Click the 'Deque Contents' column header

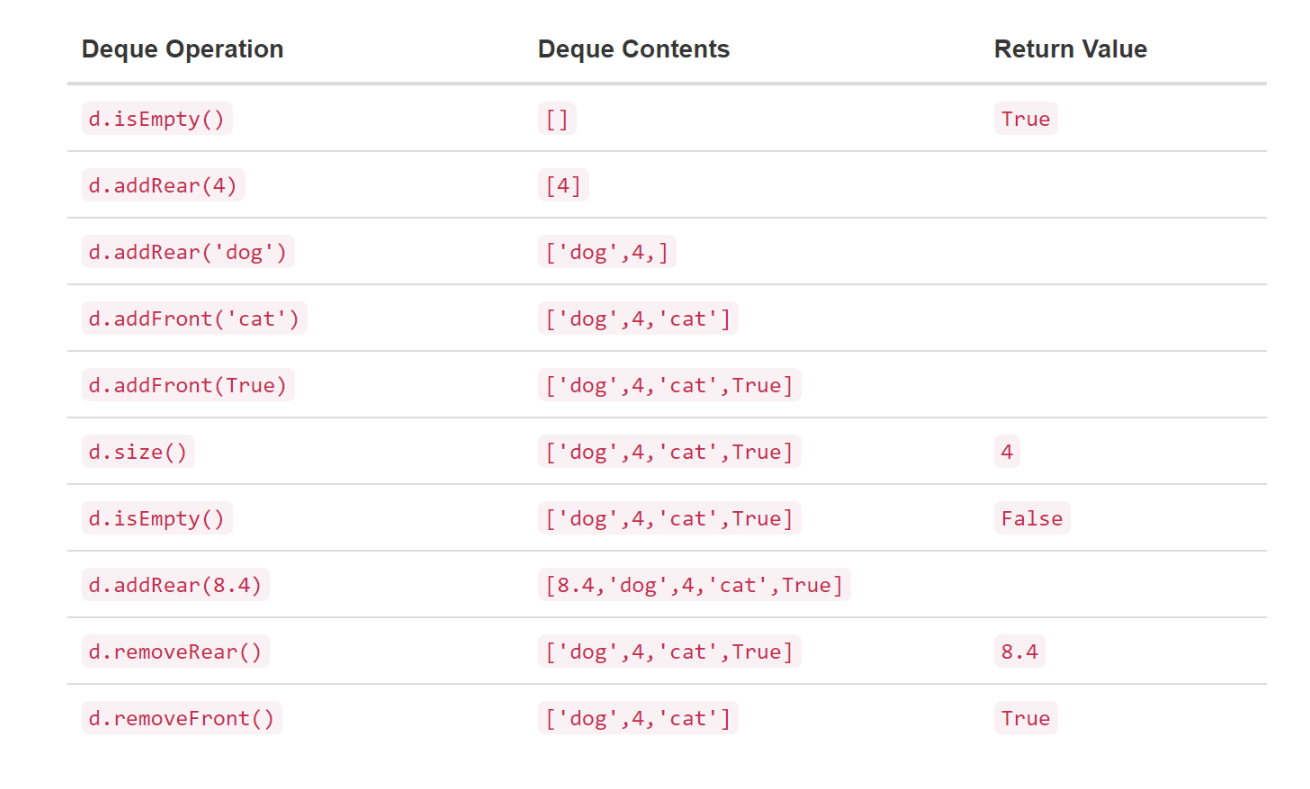pos(634,49)
